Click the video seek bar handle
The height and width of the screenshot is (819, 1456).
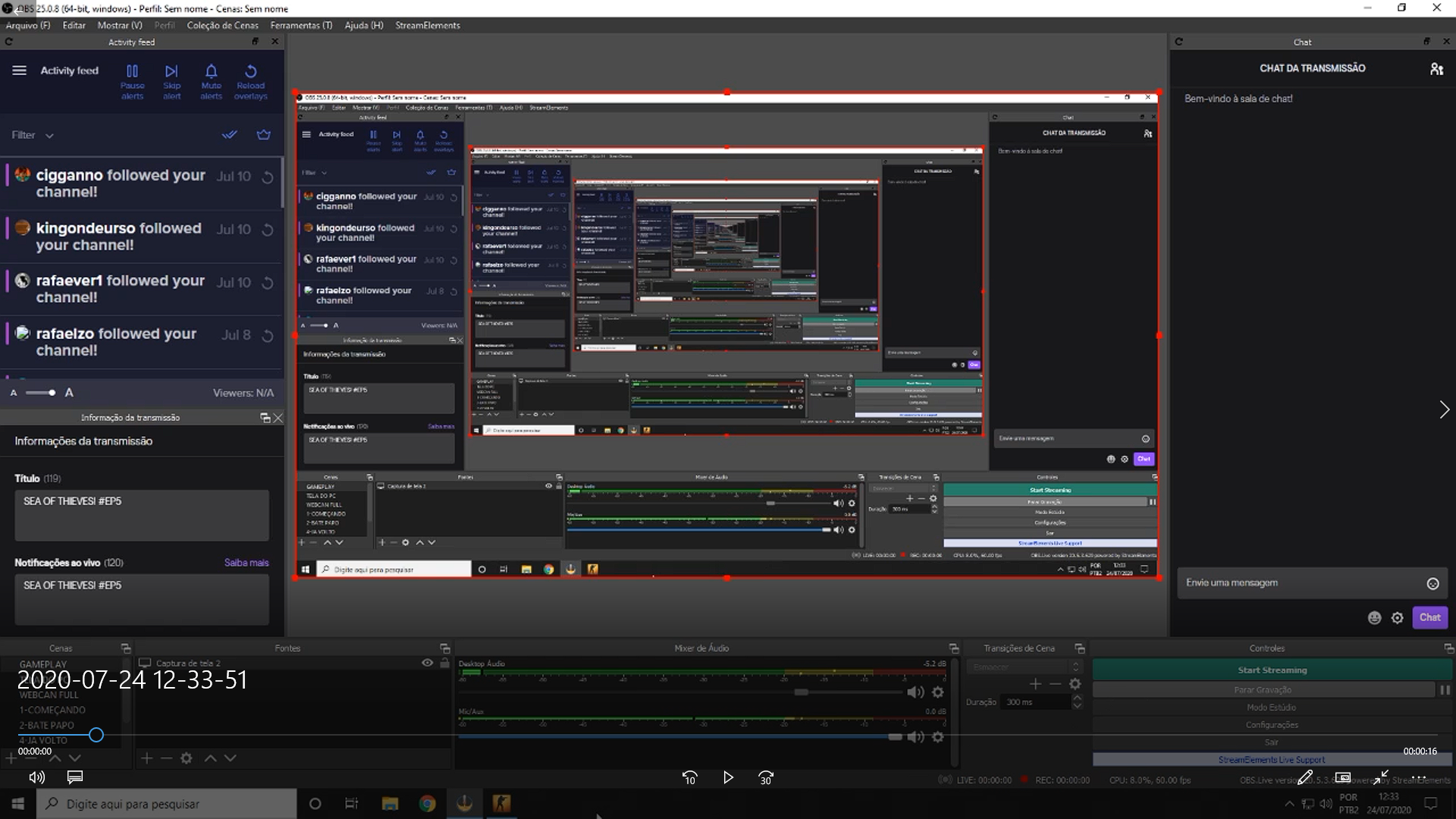coord(96,735)
